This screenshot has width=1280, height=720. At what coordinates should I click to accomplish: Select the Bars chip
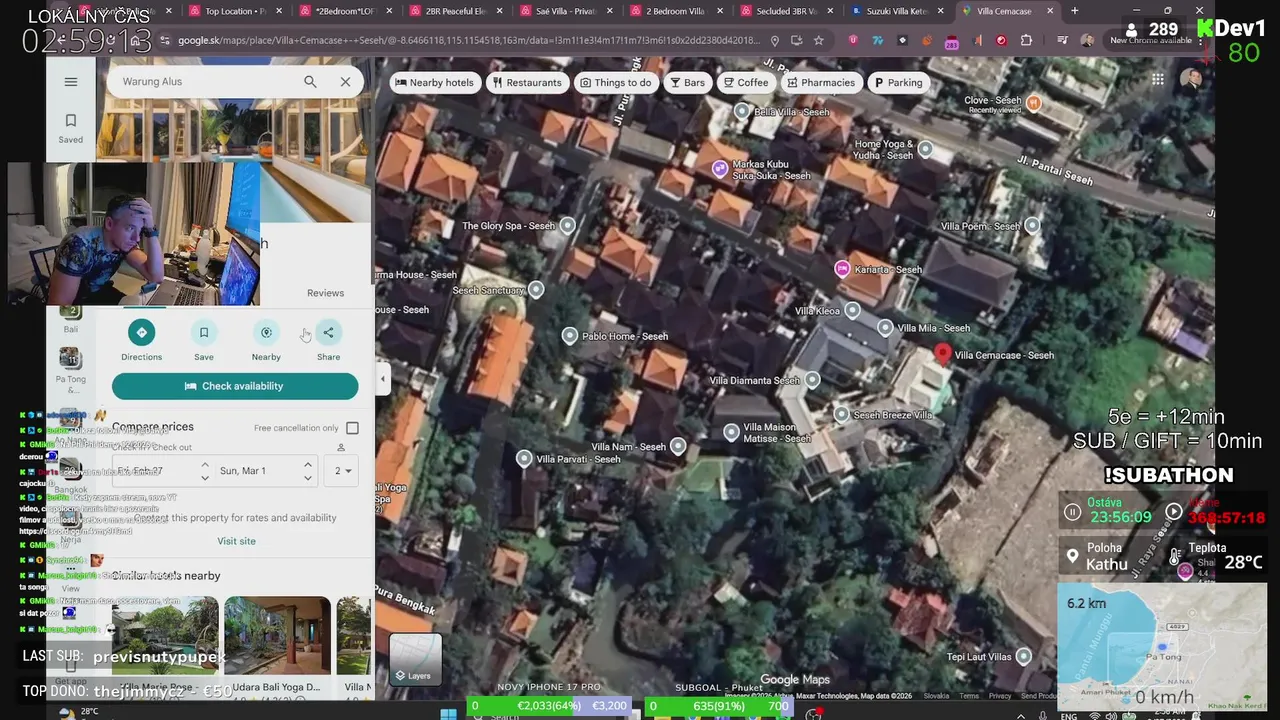pos(687,83)
